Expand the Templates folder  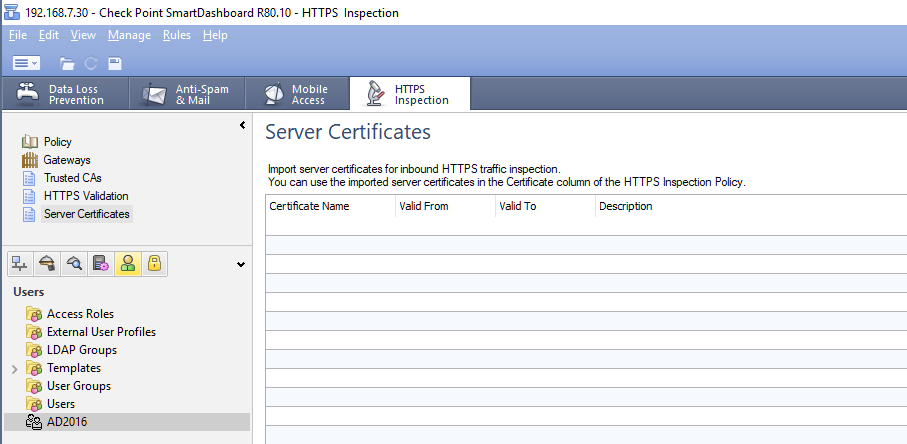coord(15,368)
